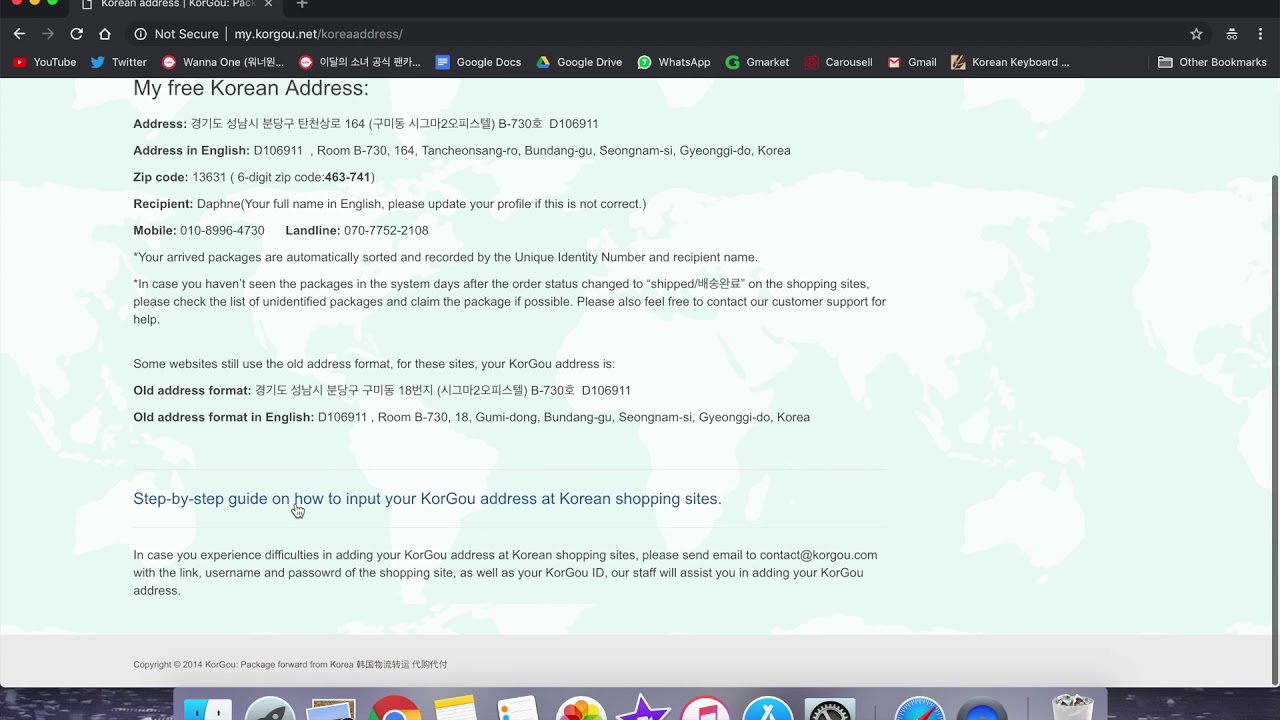The image size is (1280, 720).
Task: Reload the KorGou page
Action: (76, 34)
